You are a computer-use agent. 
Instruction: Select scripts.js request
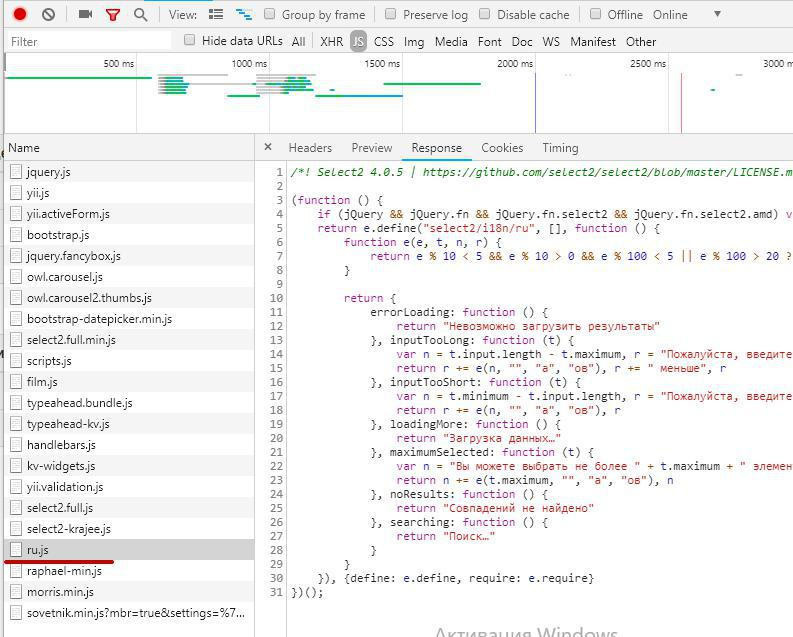(x=129, y=360)
